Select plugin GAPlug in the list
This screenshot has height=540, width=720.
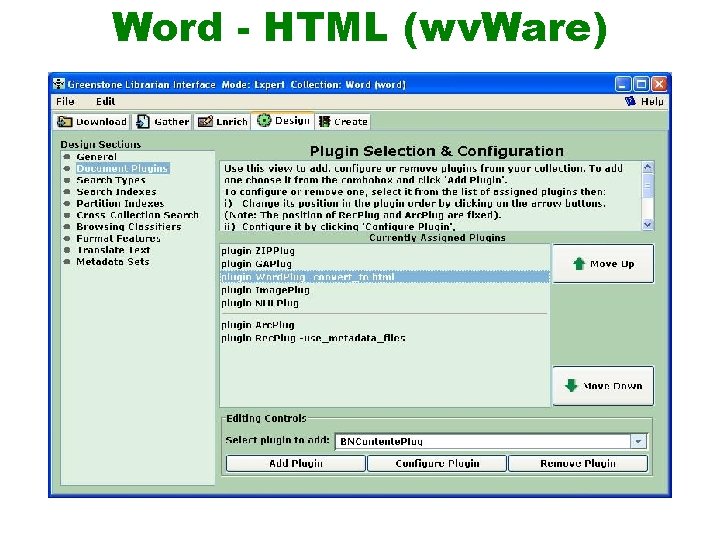click(x=385, y=264)
